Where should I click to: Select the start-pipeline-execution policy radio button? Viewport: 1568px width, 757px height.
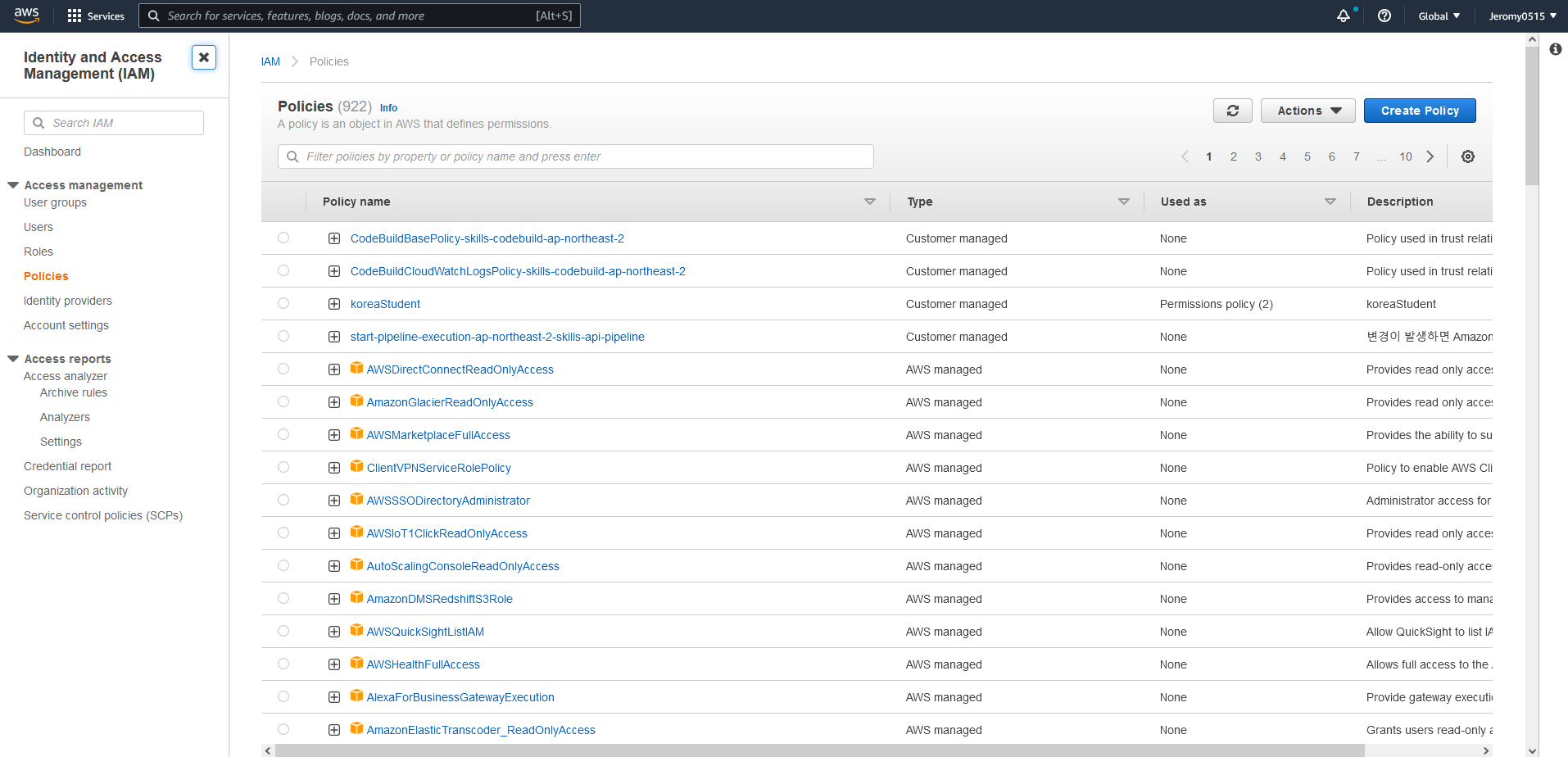tap(283, 336)
